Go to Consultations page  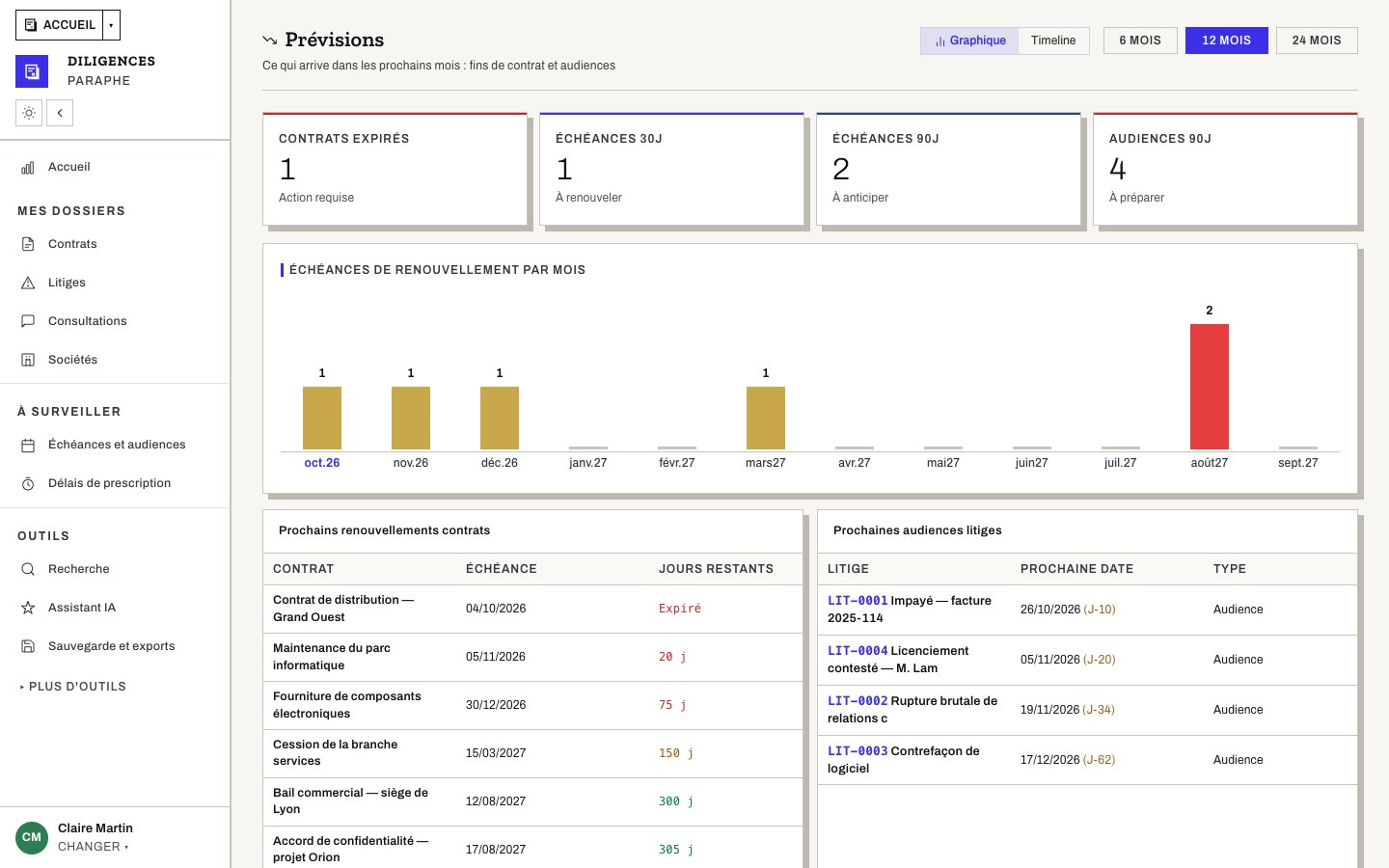pos(115,321)
